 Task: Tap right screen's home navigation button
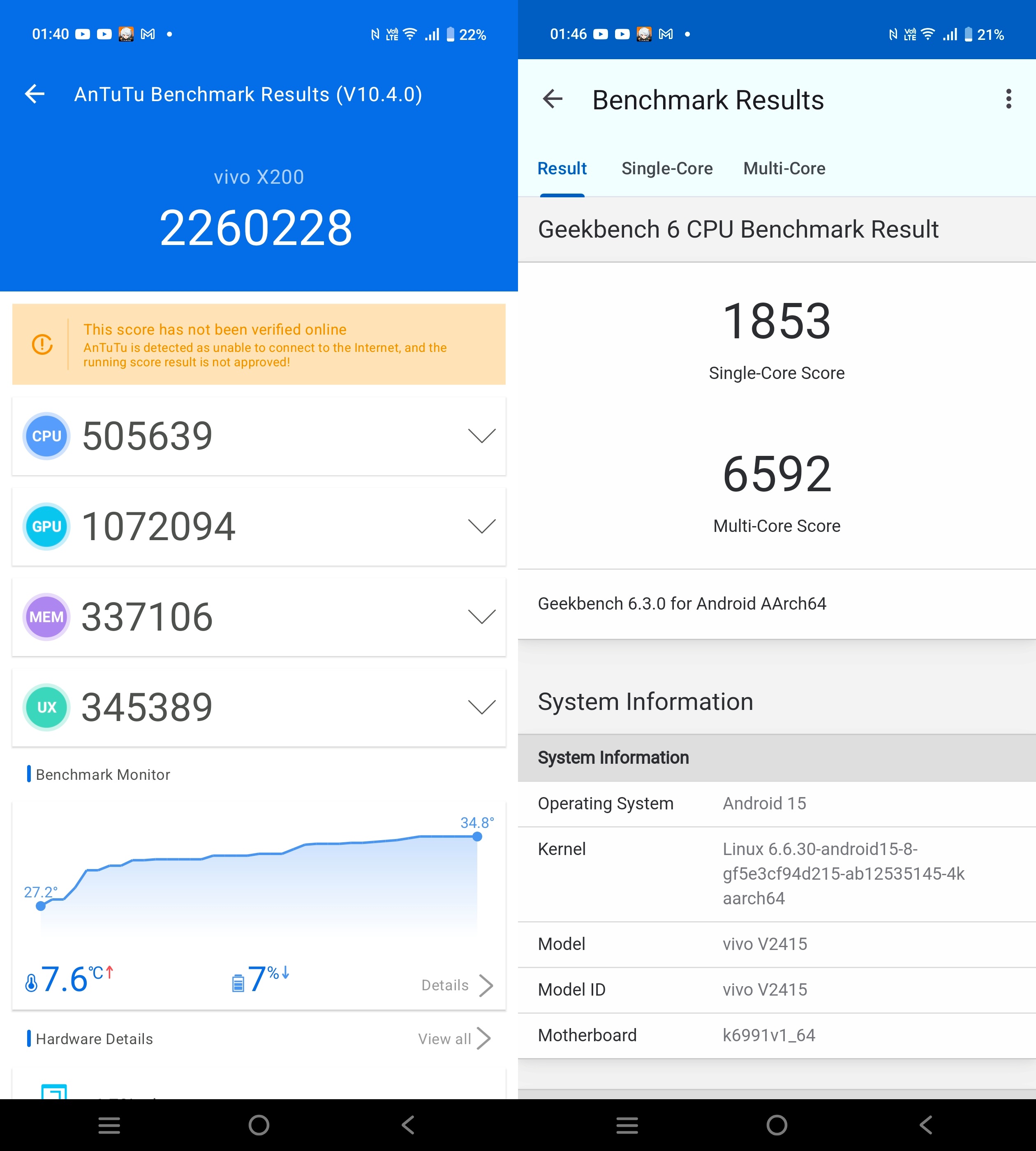click(777, 1125)
